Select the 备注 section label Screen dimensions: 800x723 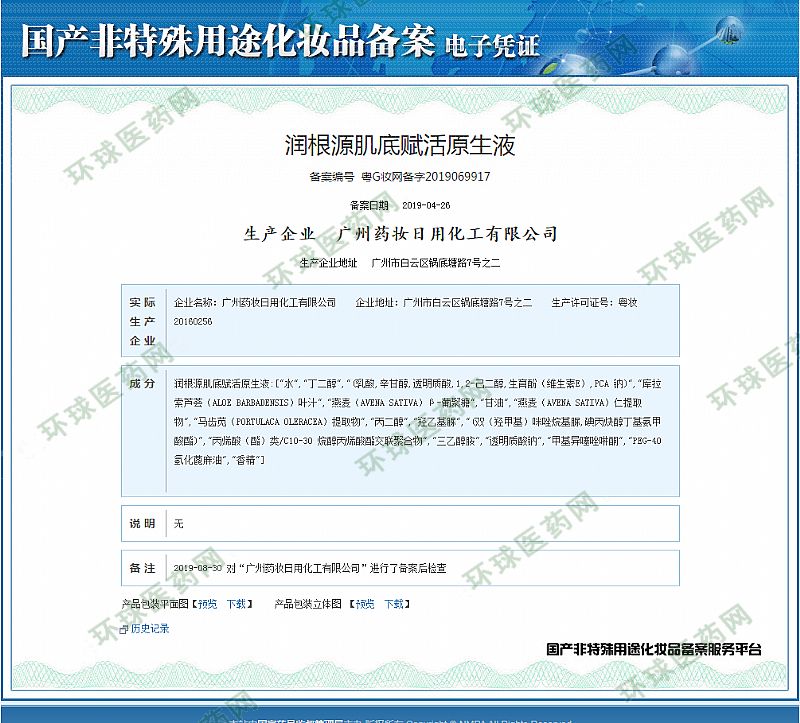point(142,568)
